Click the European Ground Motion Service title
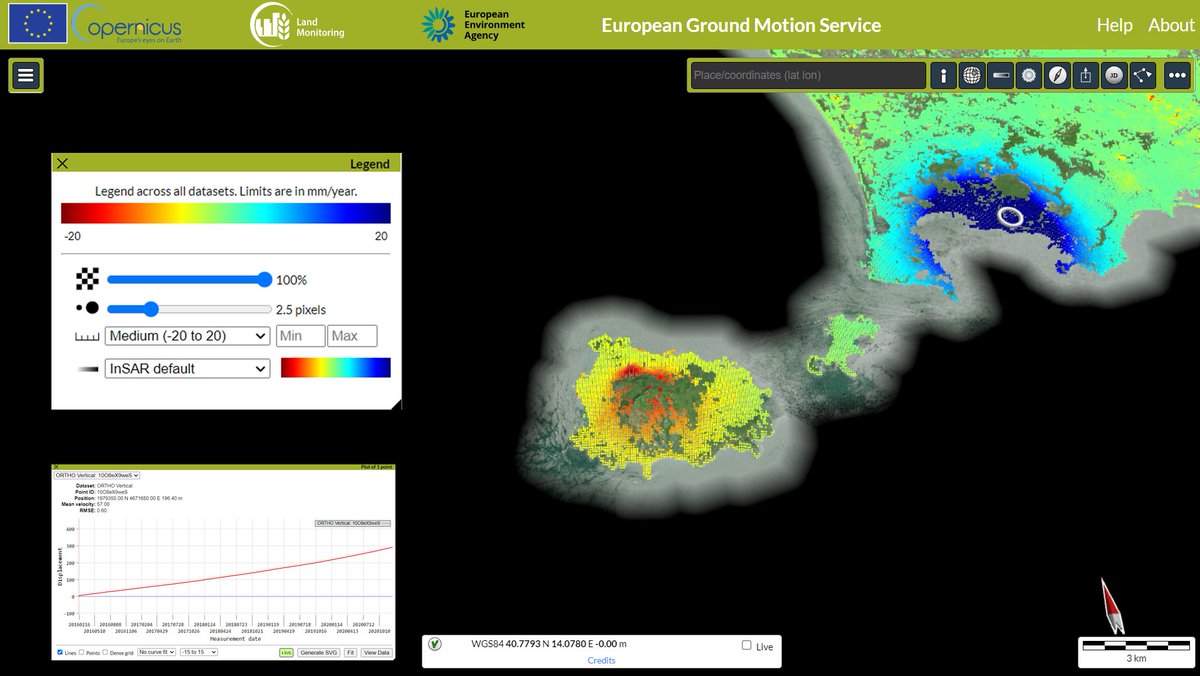 [741, 25]
